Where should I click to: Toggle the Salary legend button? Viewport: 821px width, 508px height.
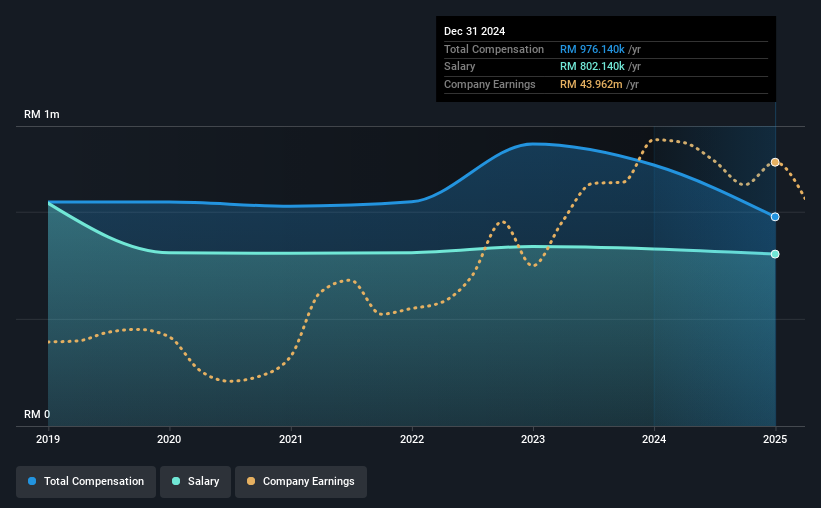195,482
